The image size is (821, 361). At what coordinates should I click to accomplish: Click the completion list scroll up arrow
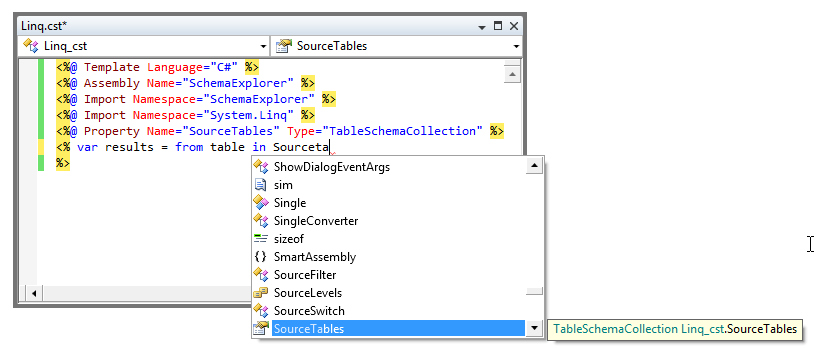[534, 166]
